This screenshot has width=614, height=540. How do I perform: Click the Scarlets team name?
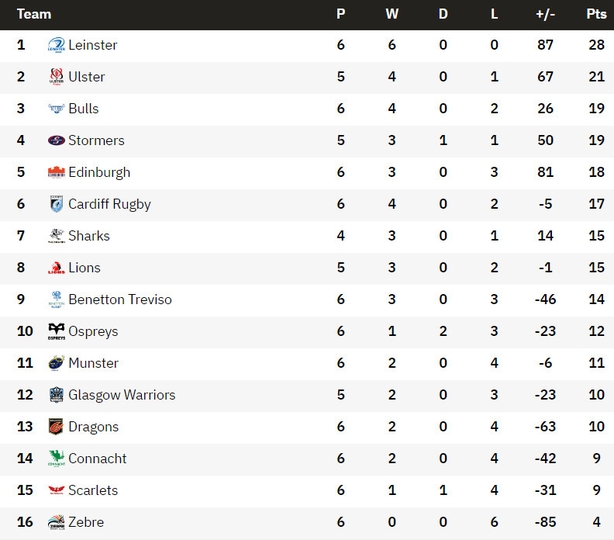(93, 490)
